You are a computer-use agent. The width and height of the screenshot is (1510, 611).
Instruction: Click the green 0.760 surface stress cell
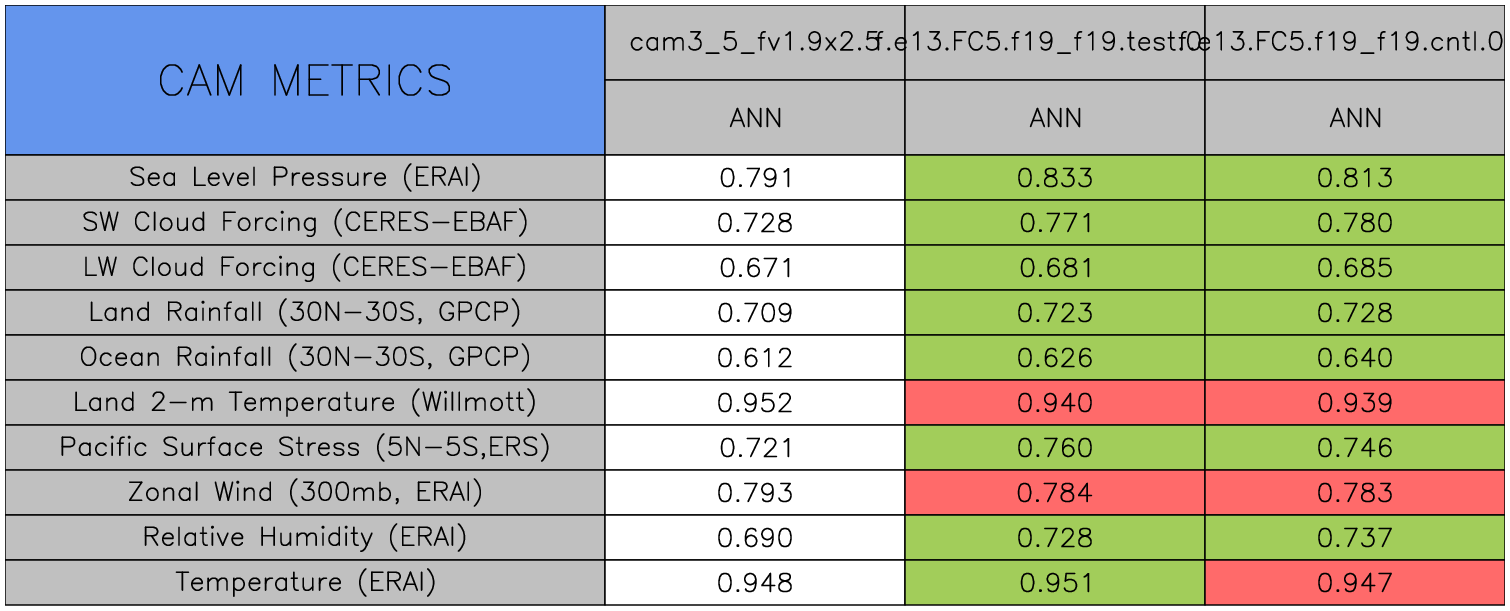pyautogui.click(x=1055, y=448)
